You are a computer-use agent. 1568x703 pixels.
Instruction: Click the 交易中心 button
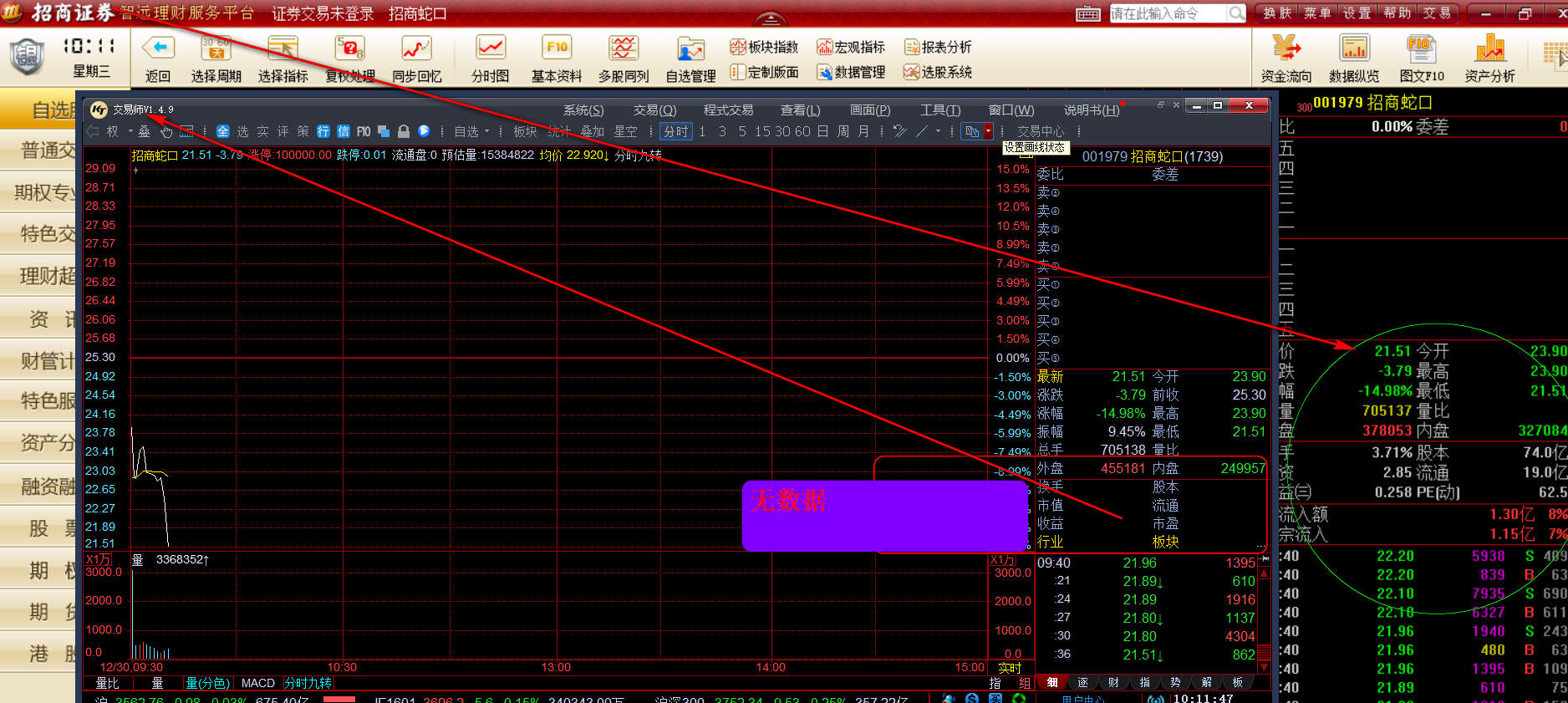tap(1041, 131)
